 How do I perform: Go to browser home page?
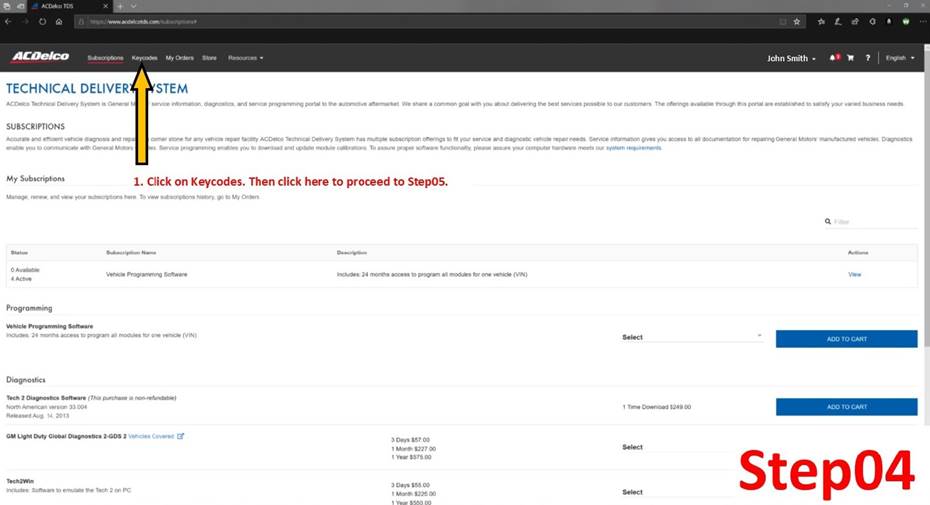[x=59, y=21]
